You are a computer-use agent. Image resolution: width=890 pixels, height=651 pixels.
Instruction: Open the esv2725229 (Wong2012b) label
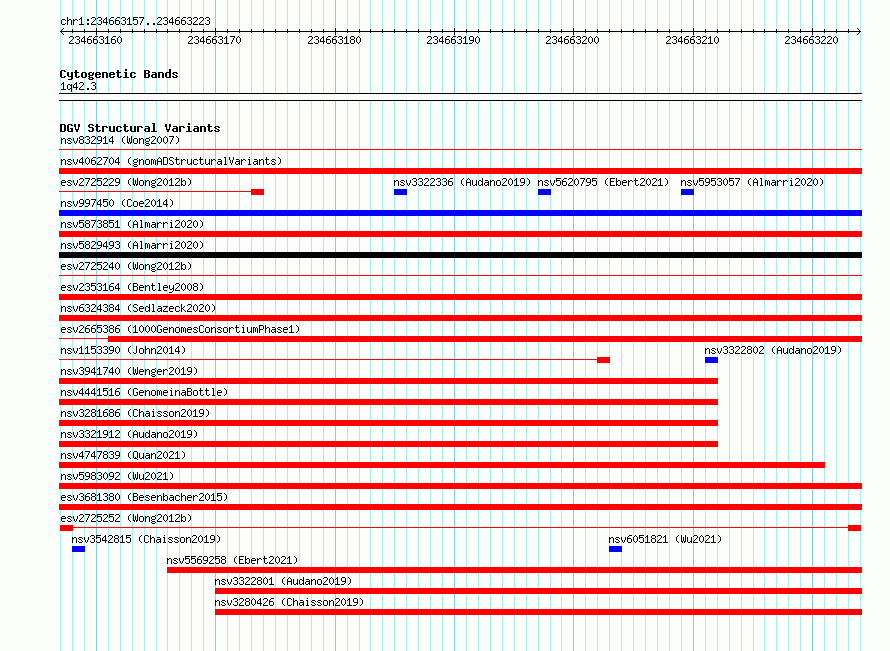click(126, 182)
